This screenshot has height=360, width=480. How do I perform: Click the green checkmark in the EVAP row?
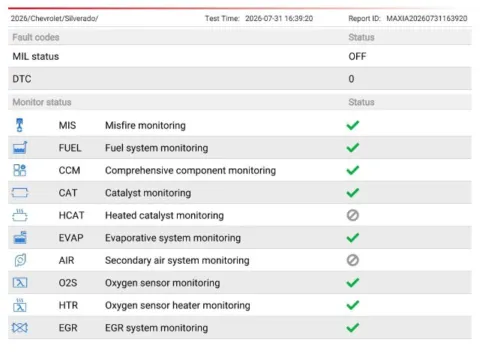(353, 238)
